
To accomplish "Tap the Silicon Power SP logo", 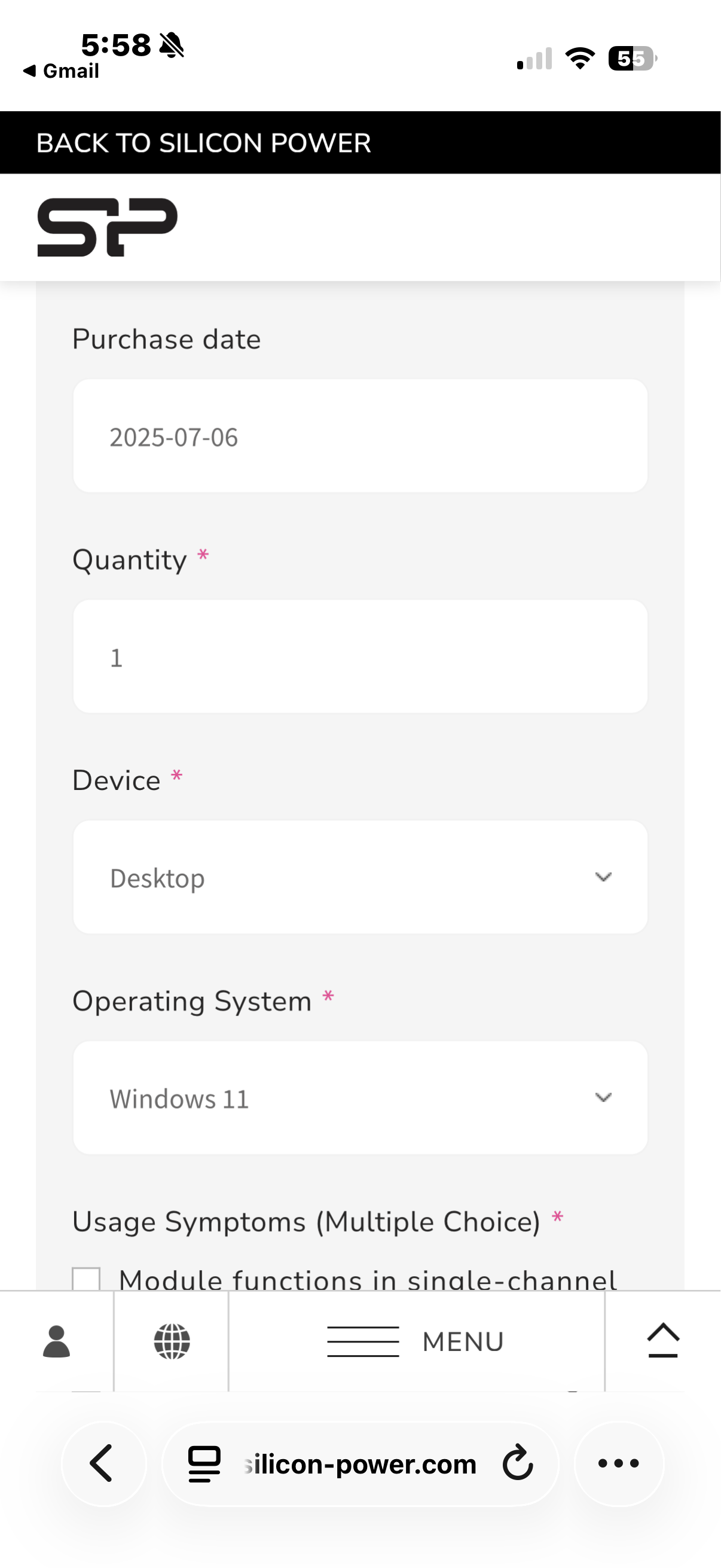I will pos(107,227).
